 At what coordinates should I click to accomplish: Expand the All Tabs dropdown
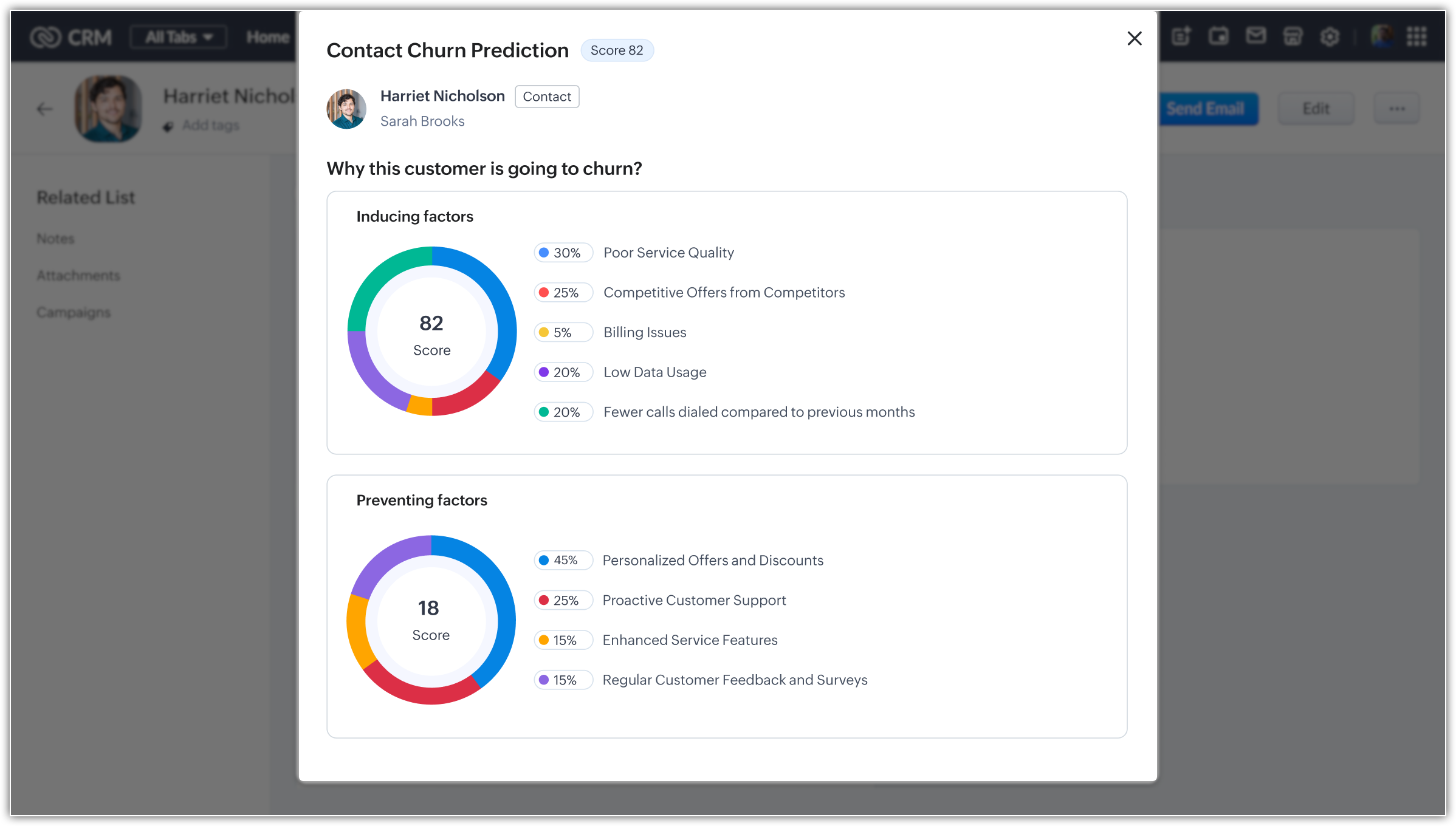[179, 37]
